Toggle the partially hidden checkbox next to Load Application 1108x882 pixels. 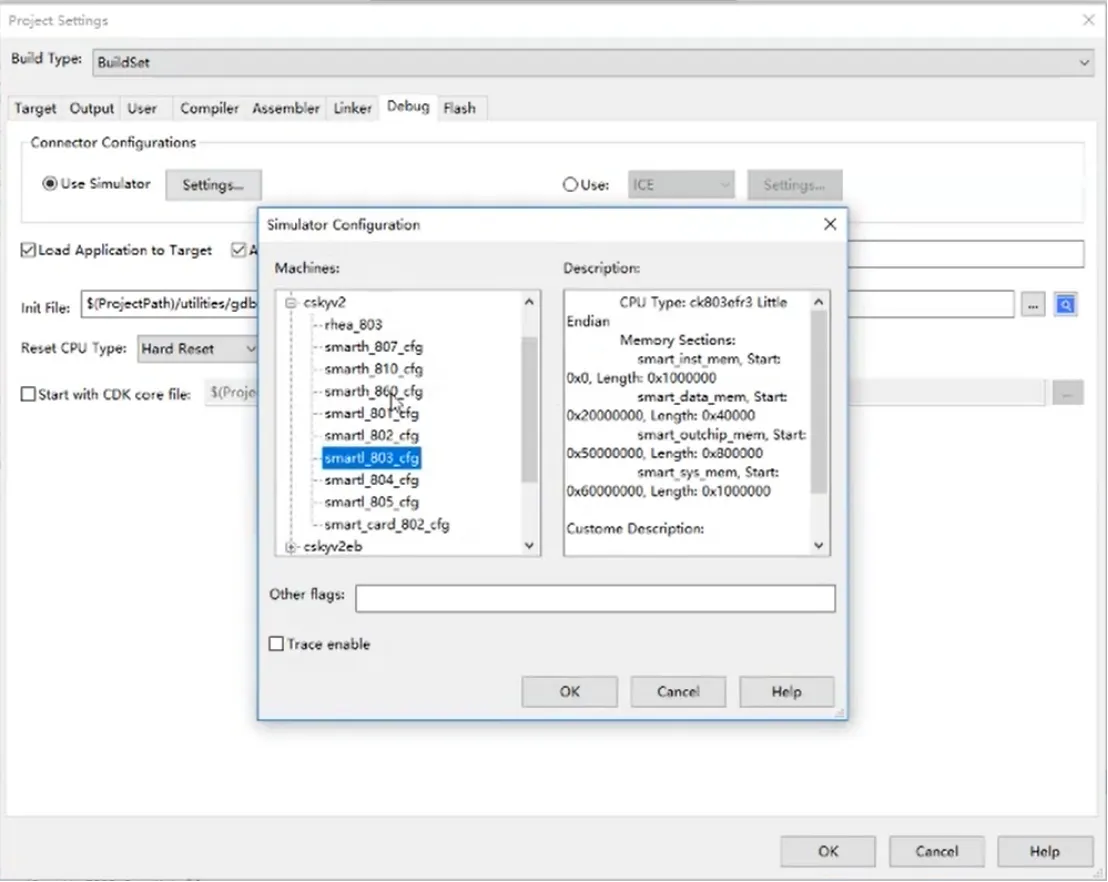click(239, 250)
